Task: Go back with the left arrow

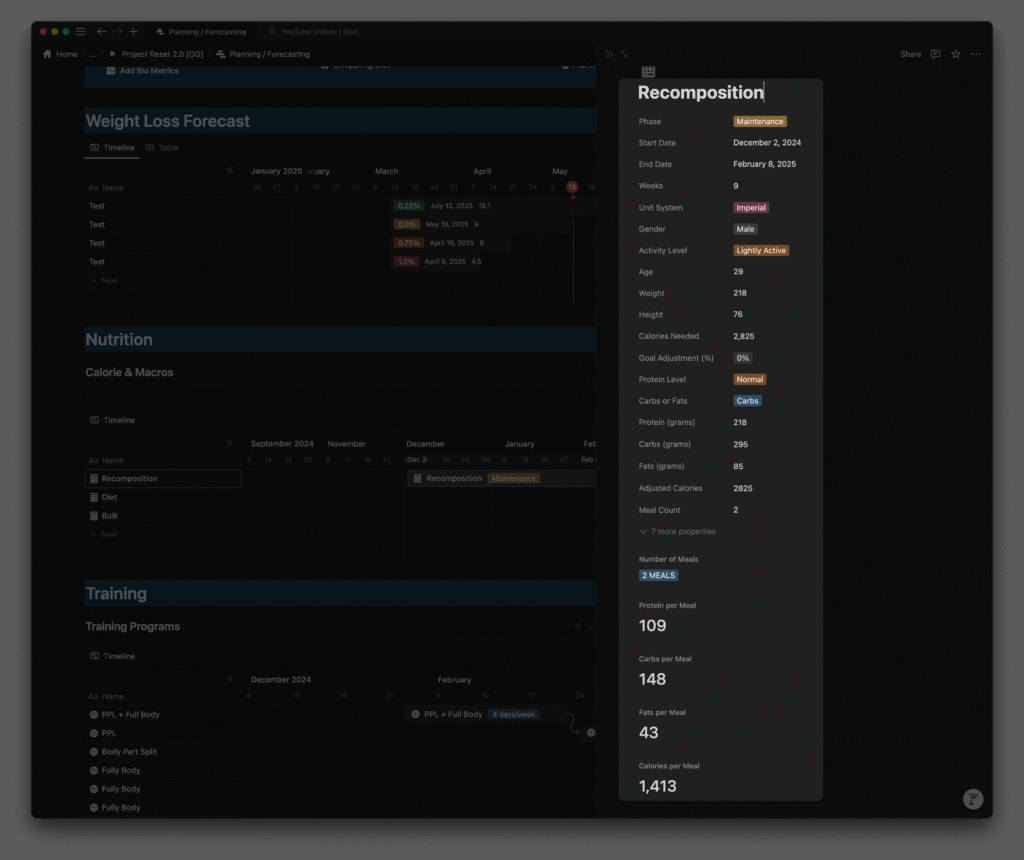Action: (101, 32)
